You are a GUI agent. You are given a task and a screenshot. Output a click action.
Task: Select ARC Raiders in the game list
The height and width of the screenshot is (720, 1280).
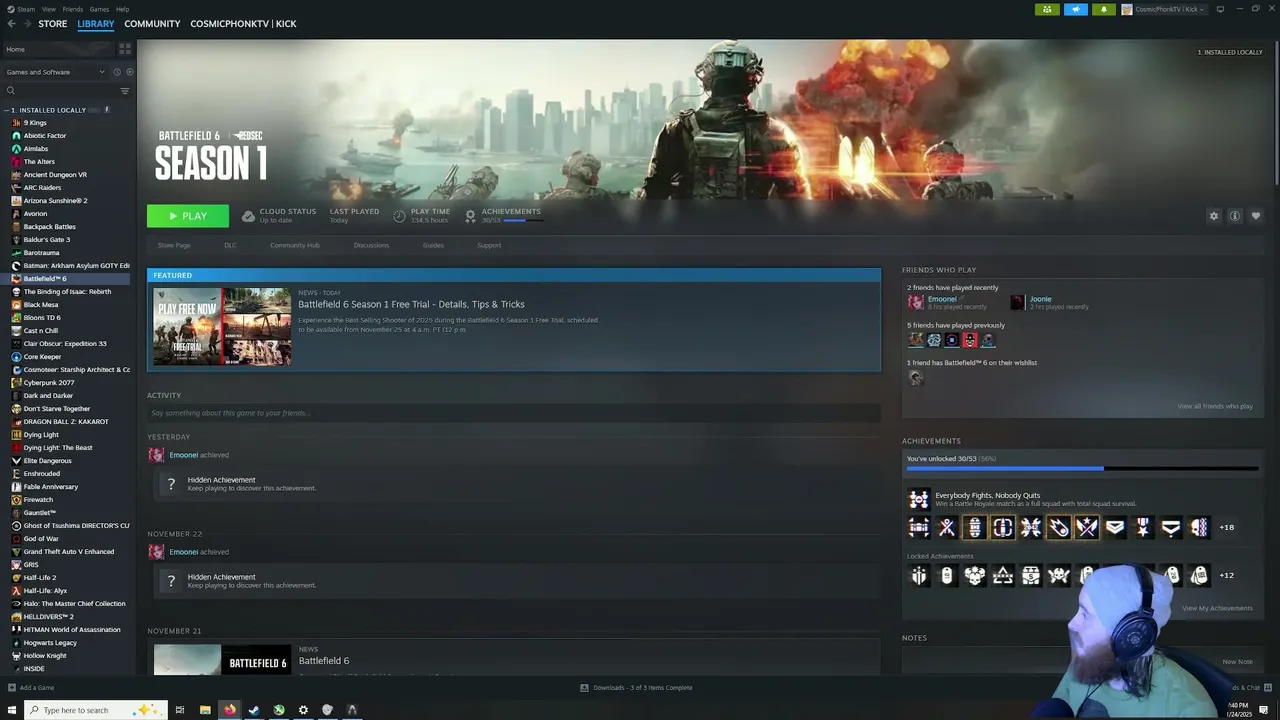[x=42, y=188]
